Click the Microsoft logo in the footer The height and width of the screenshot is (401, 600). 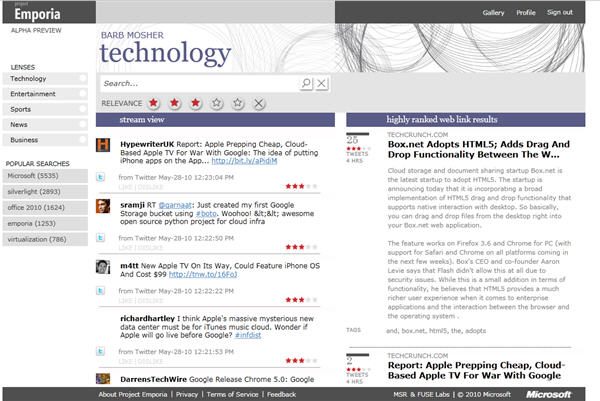coord(548,394)
